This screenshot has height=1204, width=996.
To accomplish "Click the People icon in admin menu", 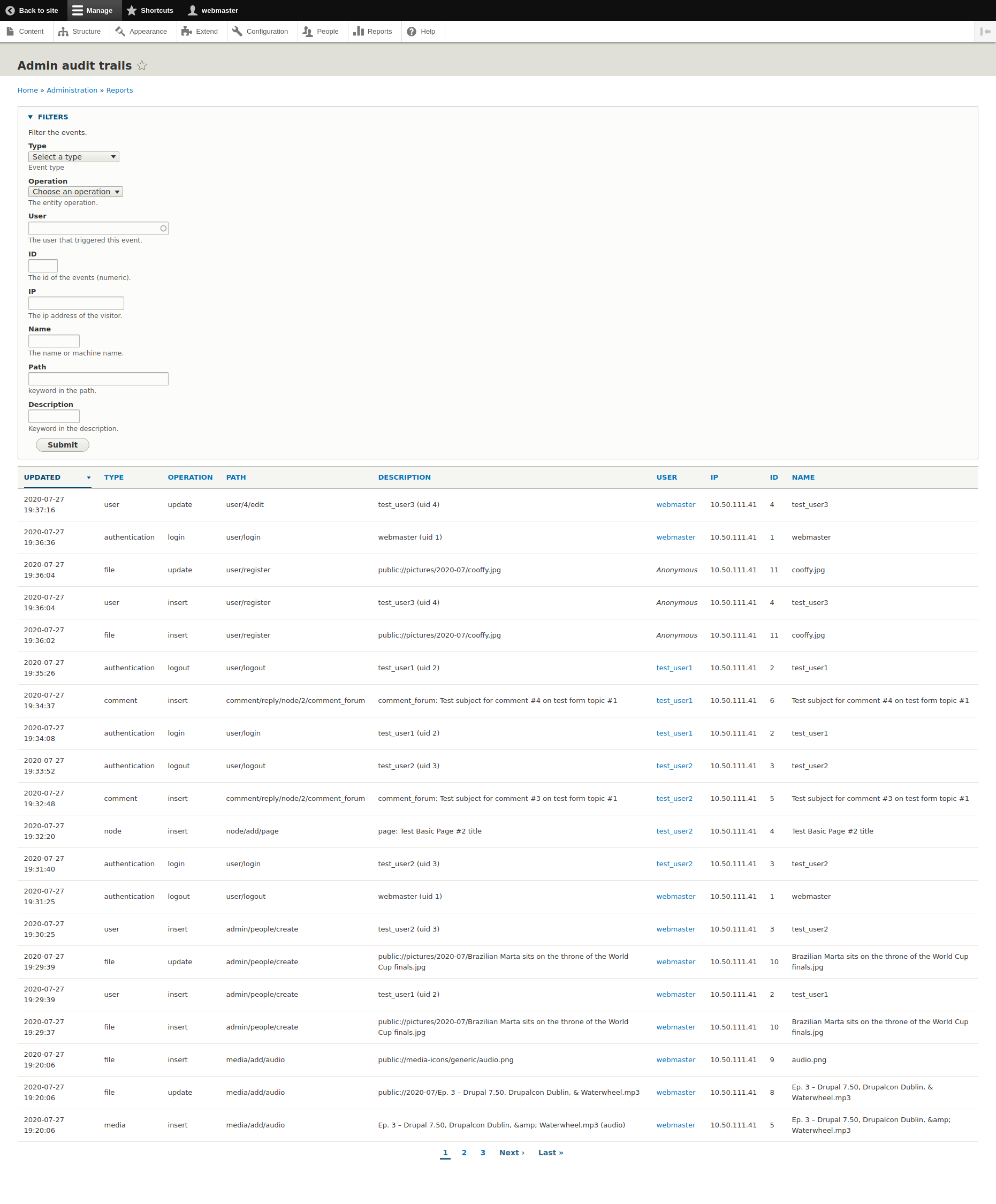I will [x=308, y=32].
